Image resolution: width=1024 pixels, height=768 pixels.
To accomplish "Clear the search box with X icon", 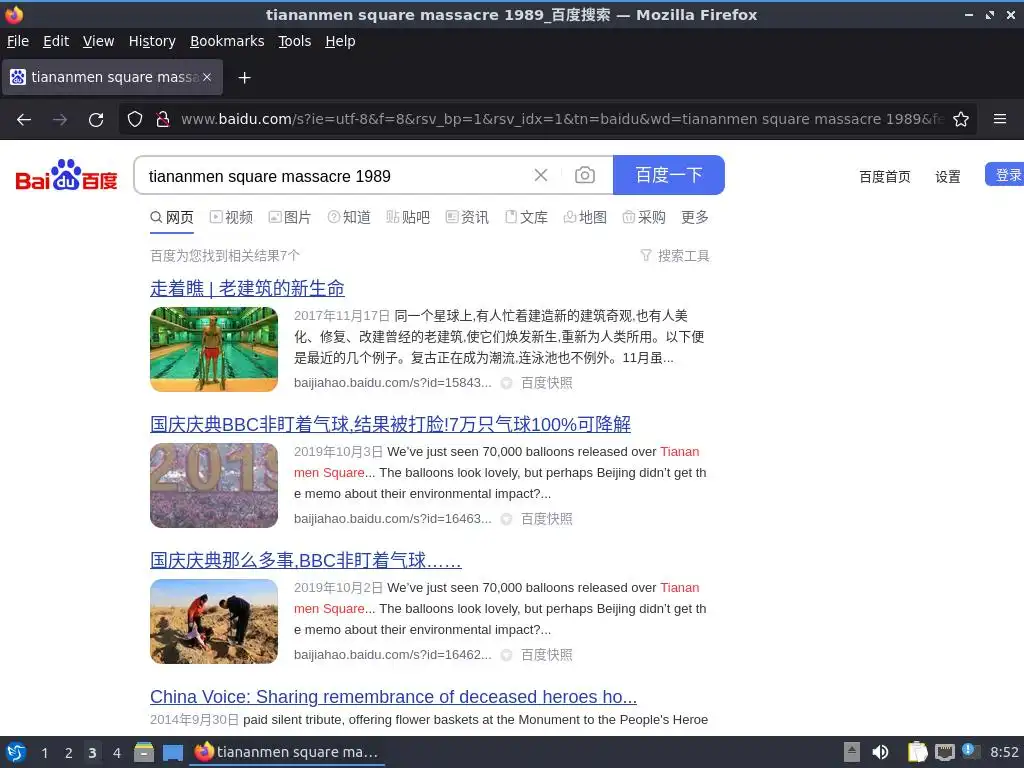I will (x=541, y=175).
